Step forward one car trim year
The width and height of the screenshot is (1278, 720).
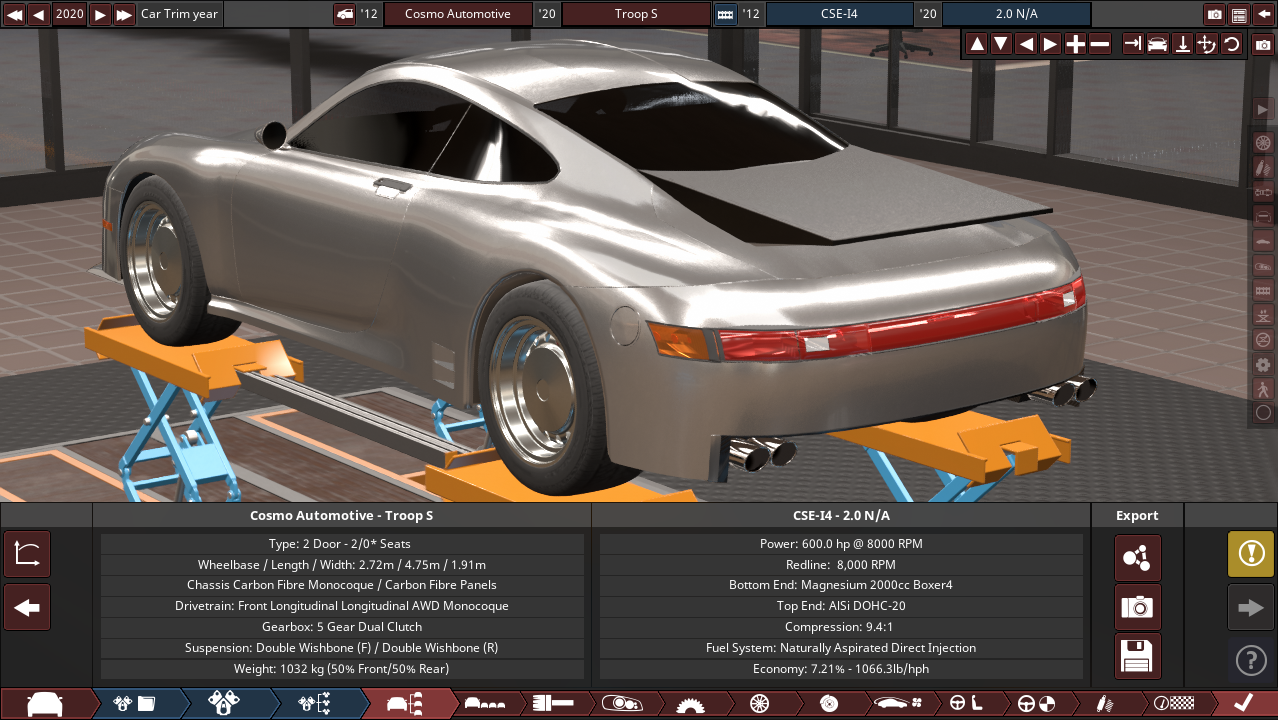[100, 14]
